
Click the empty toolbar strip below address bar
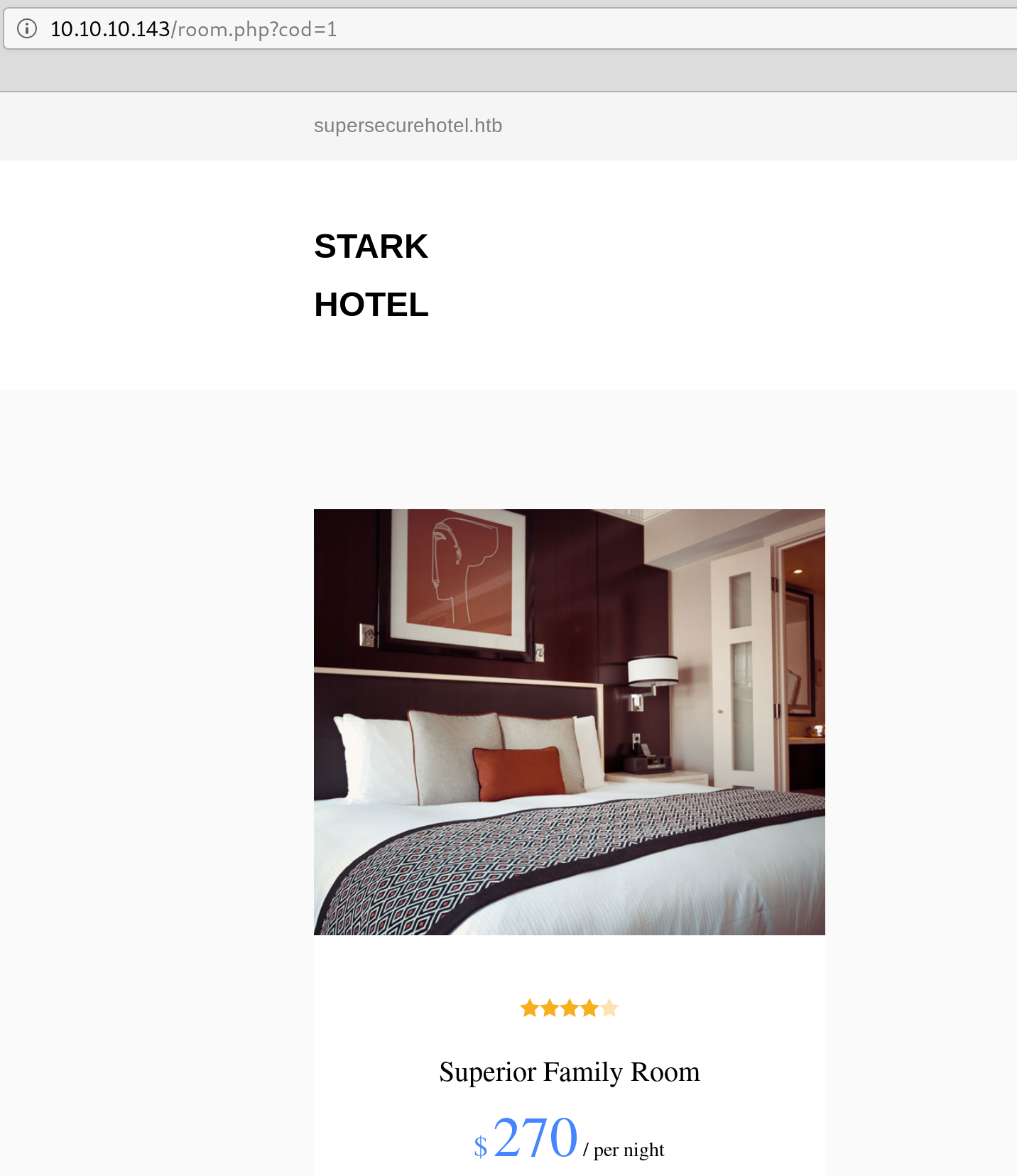coord(508,70)
